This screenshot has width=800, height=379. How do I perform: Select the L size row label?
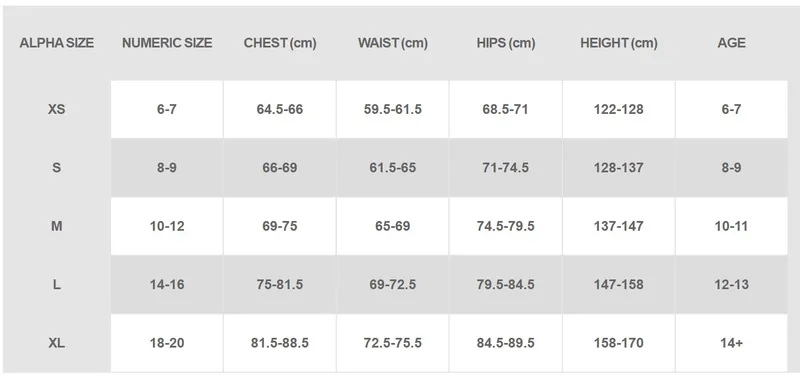tap(57, 284)
